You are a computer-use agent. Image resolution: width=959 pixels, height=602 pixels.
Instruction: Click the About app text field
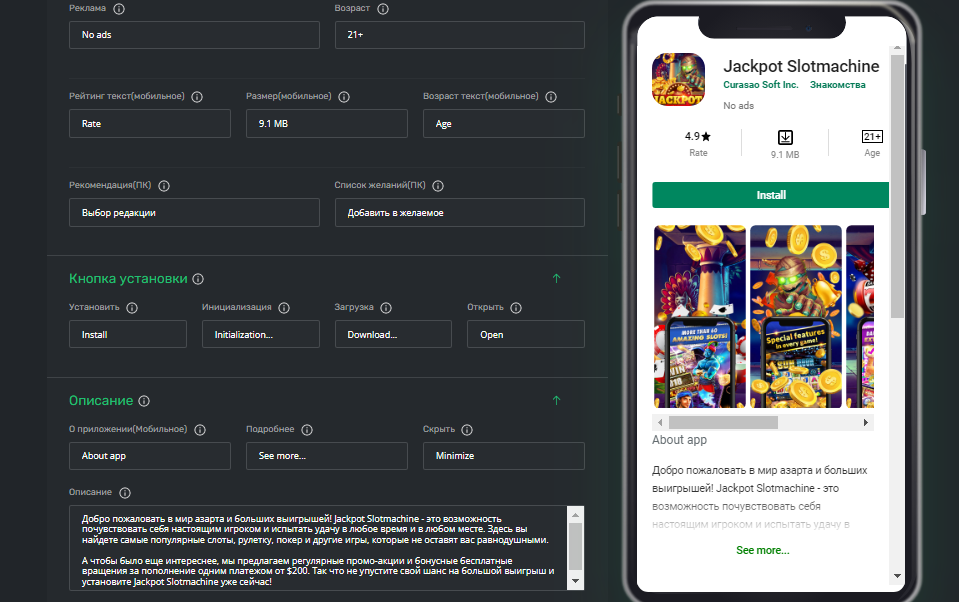click(x=150, y=456)
